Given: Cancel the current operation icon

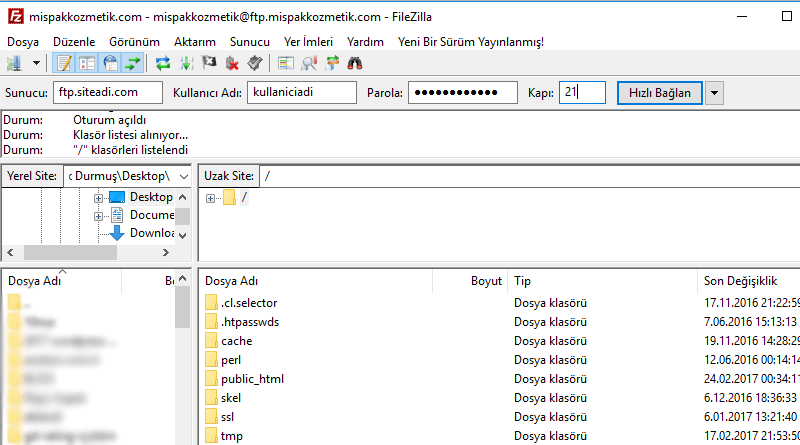Looking at the screenshot, I should pos(209,63).
